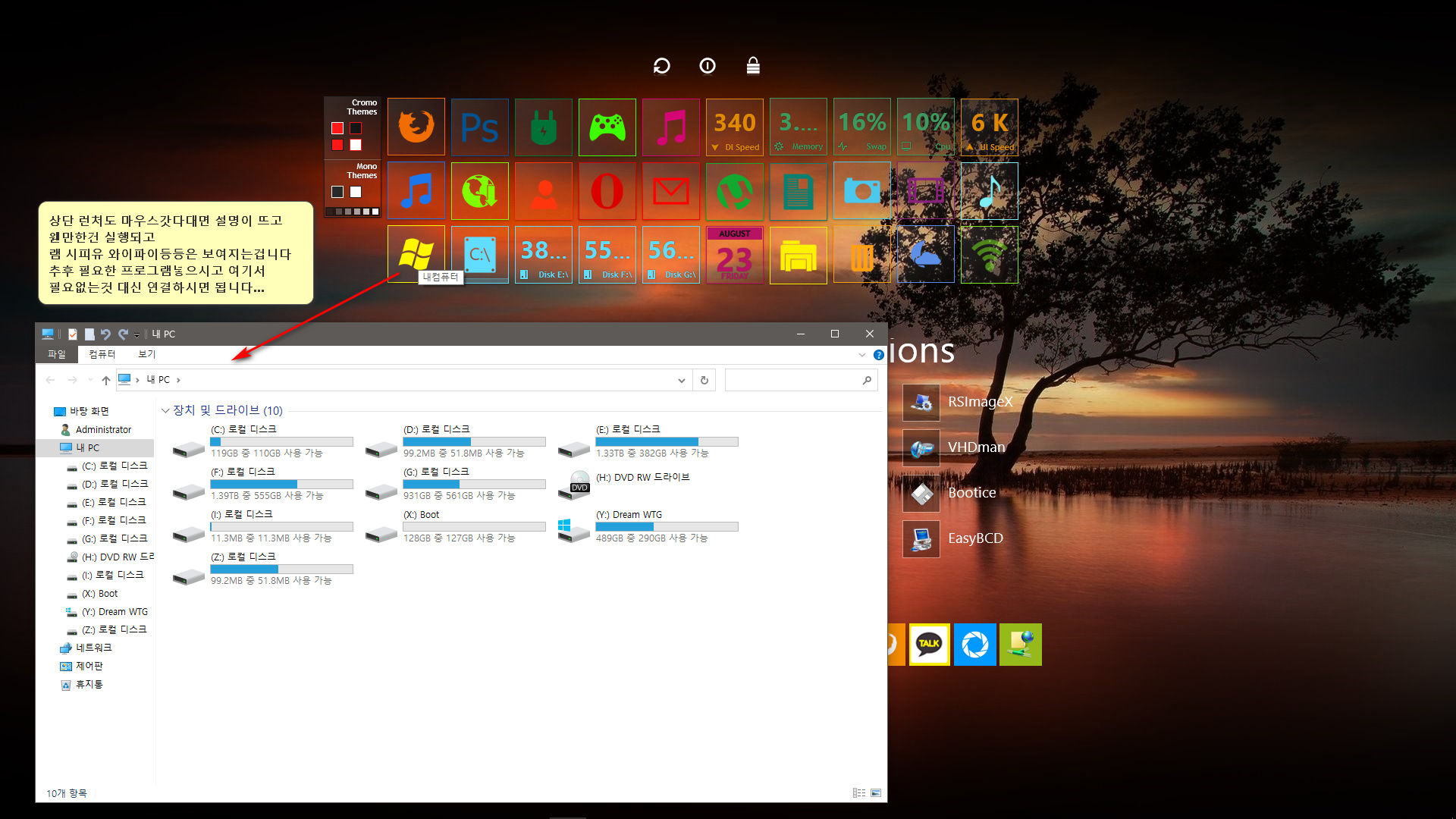1456x819 pixels.
Task: Click the cyan single music note tile
Action: pos(989,191)
